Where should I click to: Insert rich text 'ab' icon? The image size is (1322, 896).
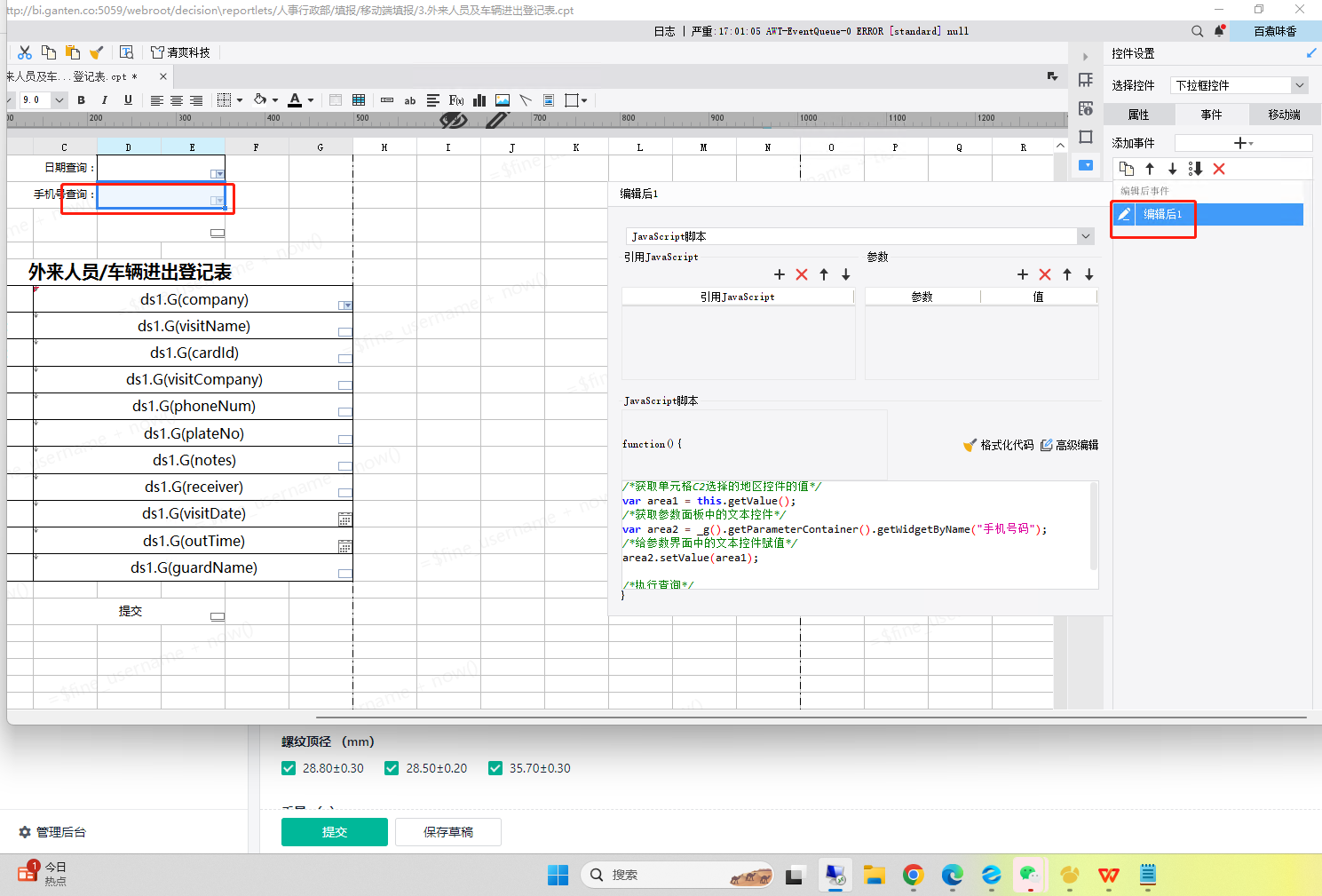pos(410,100)
